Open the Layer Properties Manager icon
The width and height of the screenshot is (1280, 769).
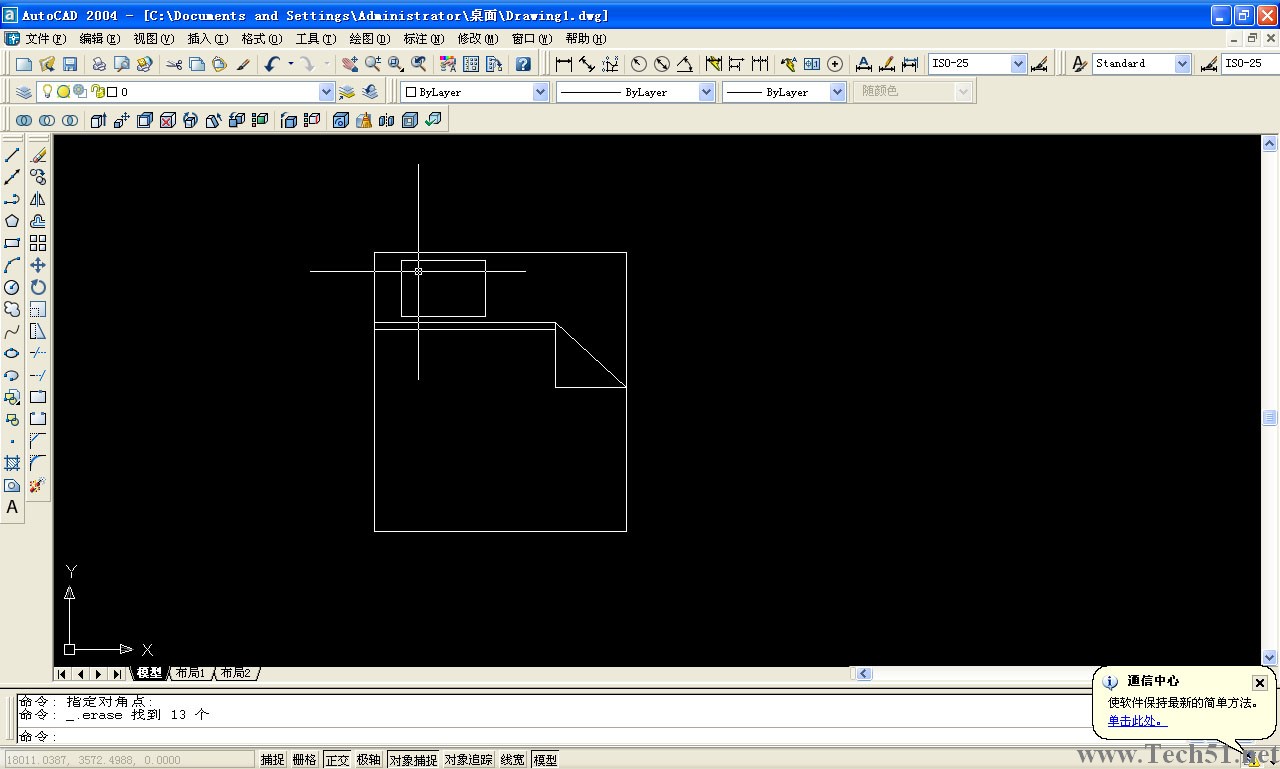pos(24,92)
